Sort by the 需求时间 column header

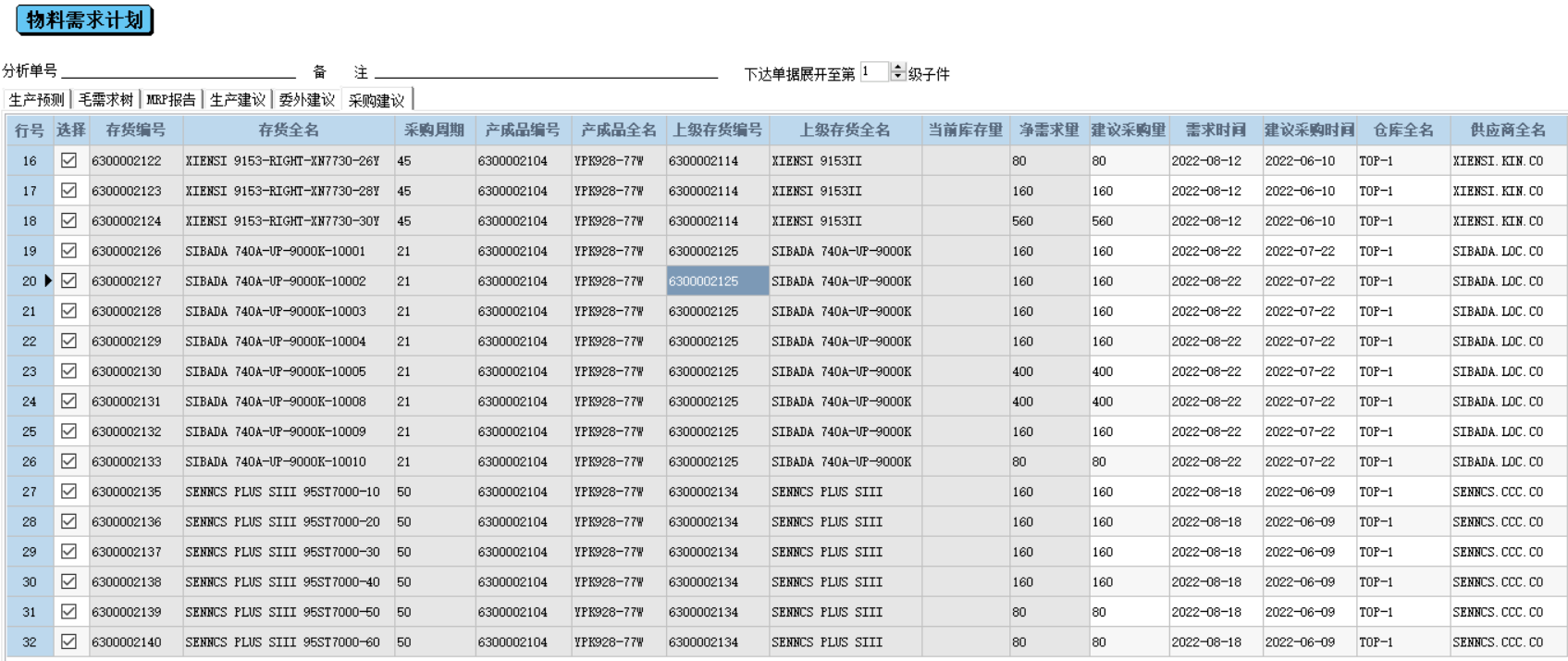1215,131
